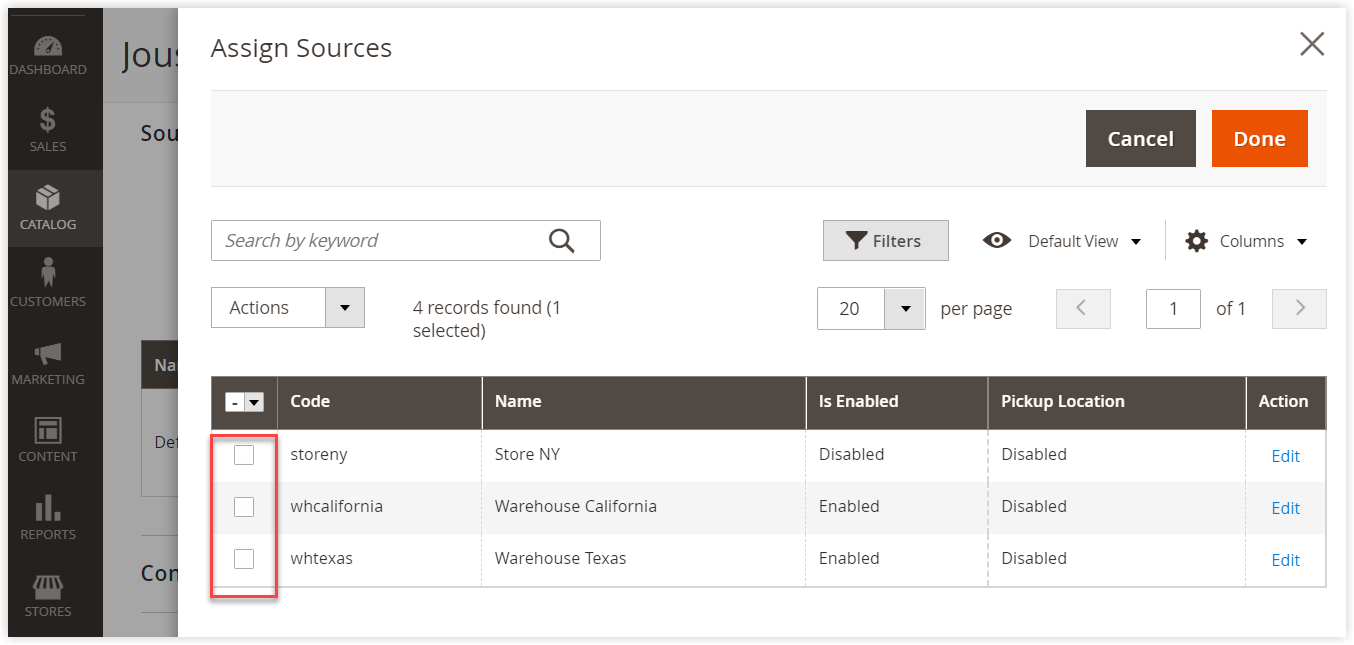Open the Dashboard section icon
The width and height of the screenshot is (1354, 645).
[48, 46]
